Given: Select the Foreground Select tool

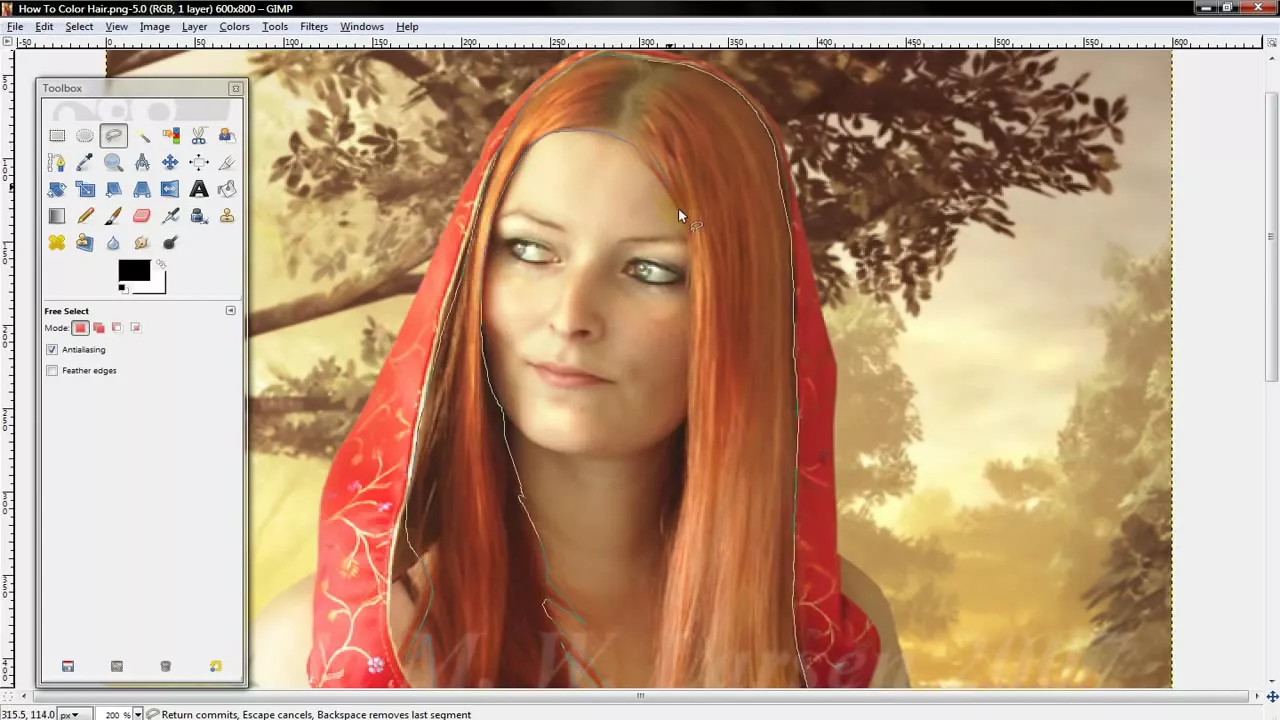Looking at the screenshot, I should pos(227,135).
